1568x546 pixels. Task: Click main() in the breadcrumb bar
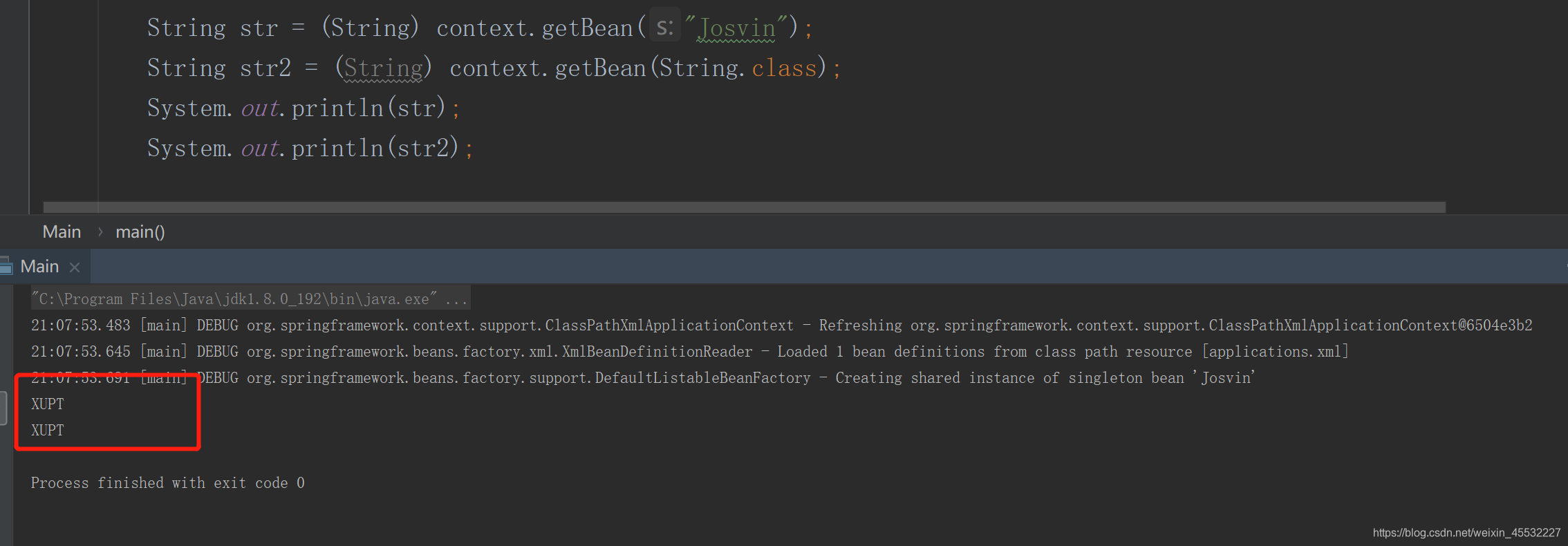pos(140,232)
